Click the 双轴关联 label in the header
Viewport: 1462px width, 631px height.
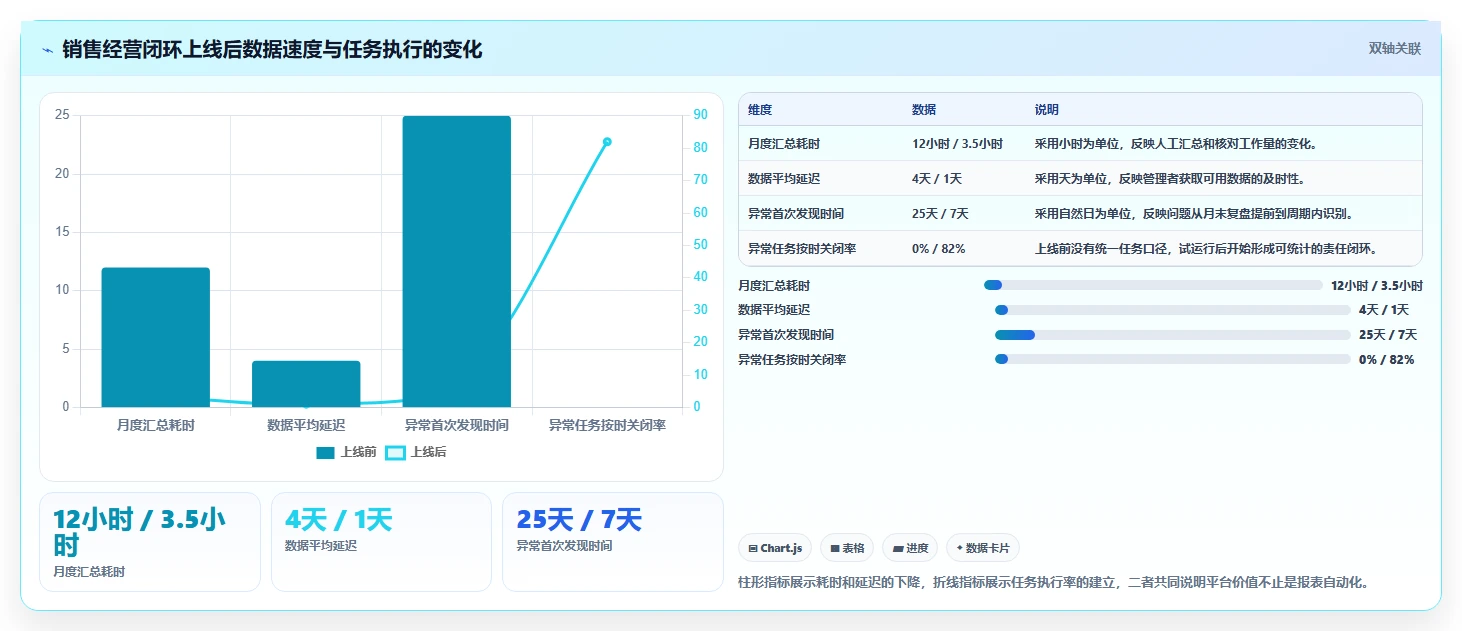click(1394, 49)
